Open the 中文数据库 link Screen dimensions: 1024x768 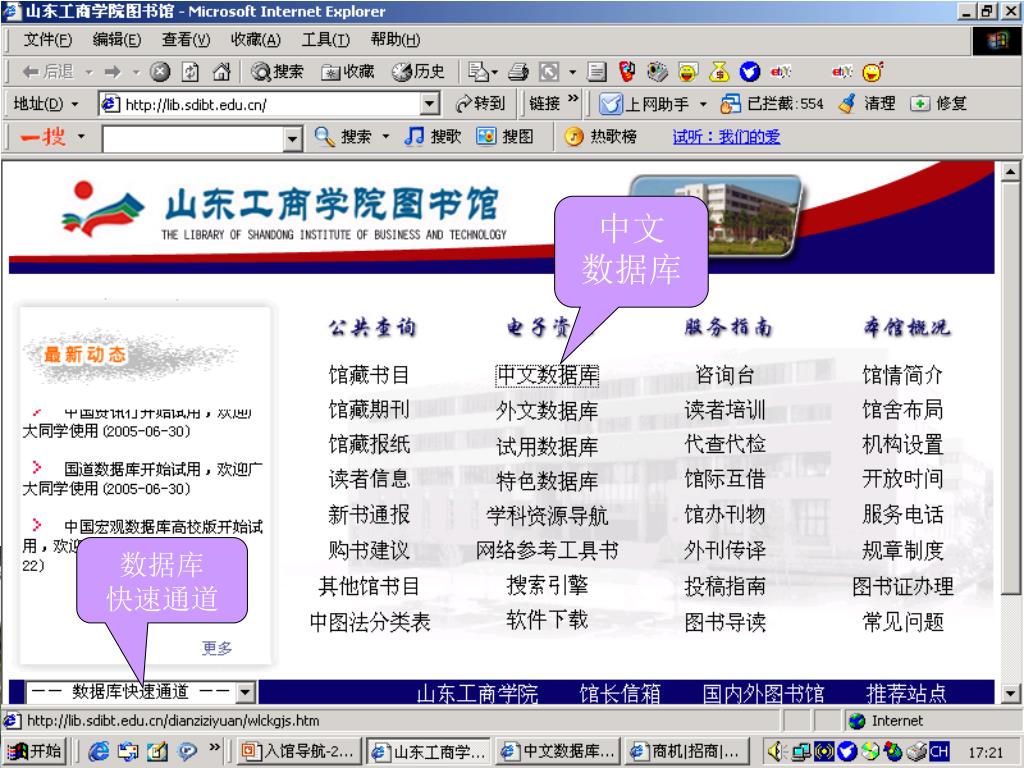(547, 375)
